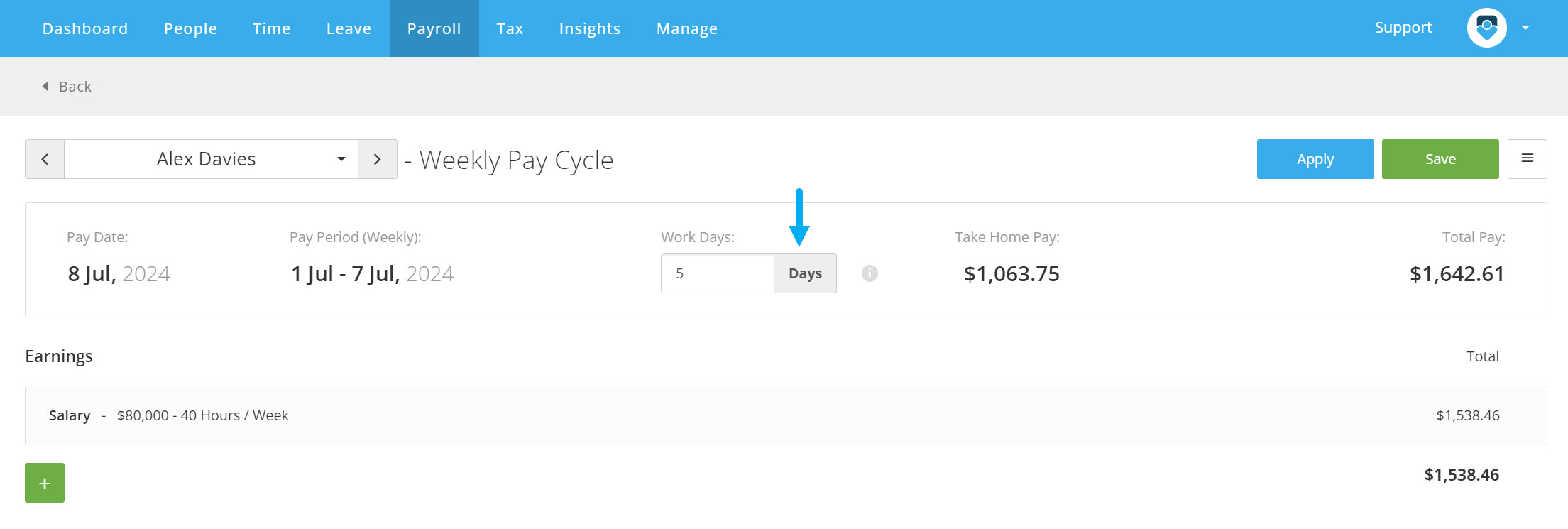This screenshot has height=529, width=1568.
Task: Click the Days unit button
Action: (805, 273)
